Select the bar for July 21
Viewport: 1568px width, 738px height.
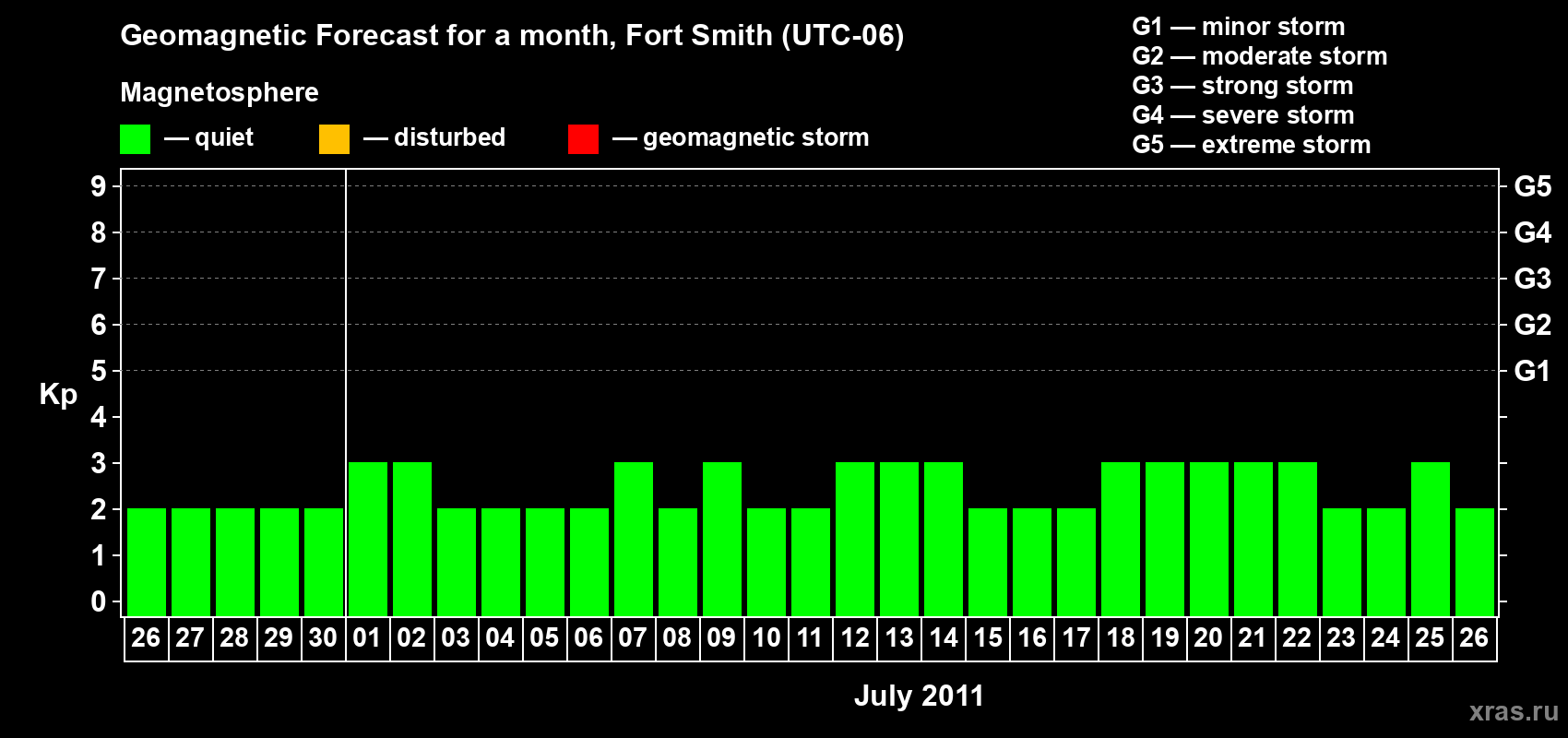click(1253, 539)
